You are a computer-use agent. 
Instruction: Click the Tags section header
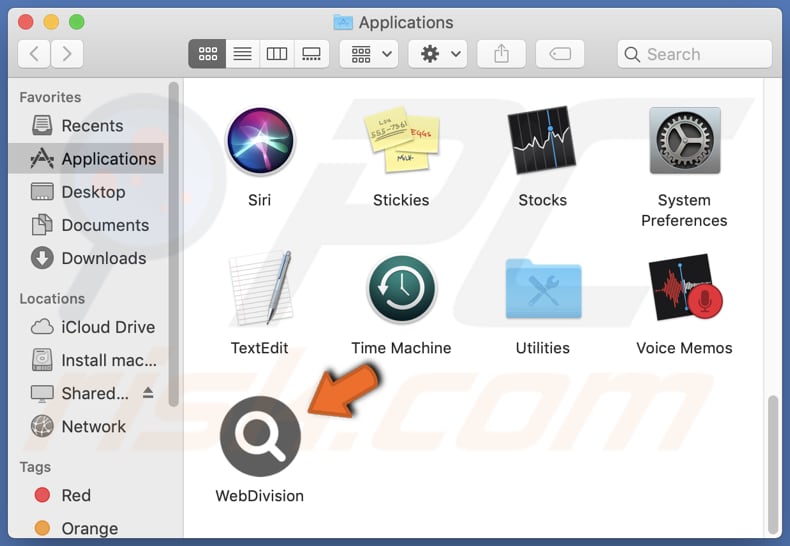[x=35, y=467]
